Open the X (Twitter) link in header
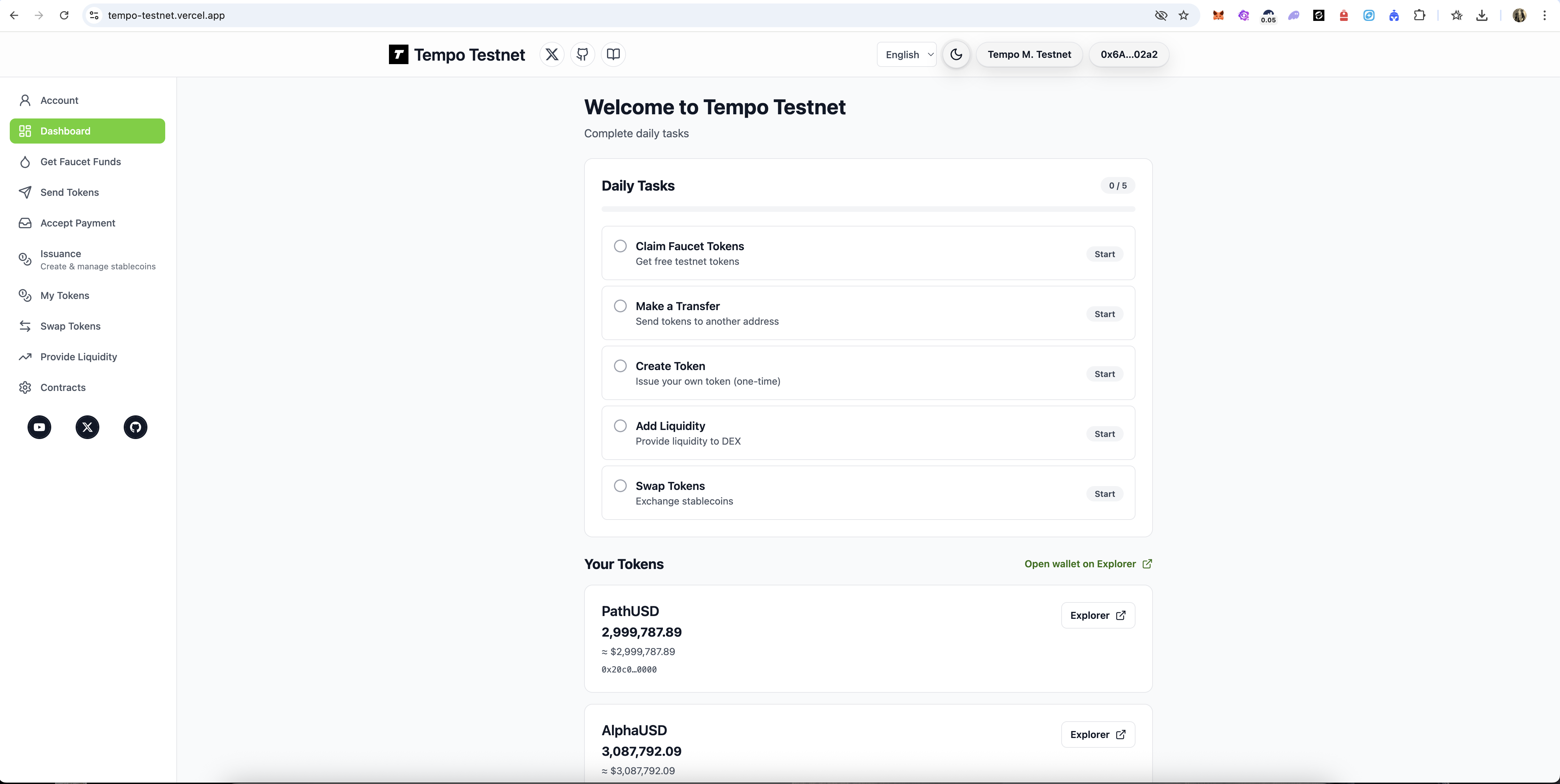This screenshot has height=784, width=1560. click(552, 54)
